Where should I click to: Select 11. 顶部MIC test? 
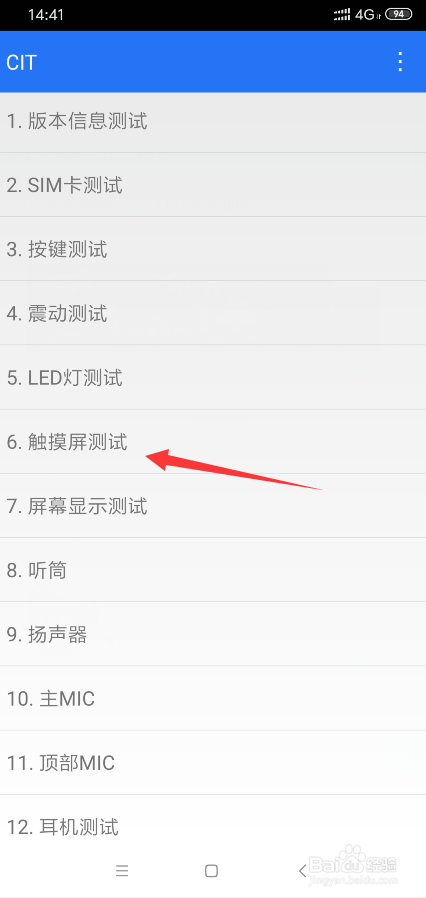click(213, 762)
